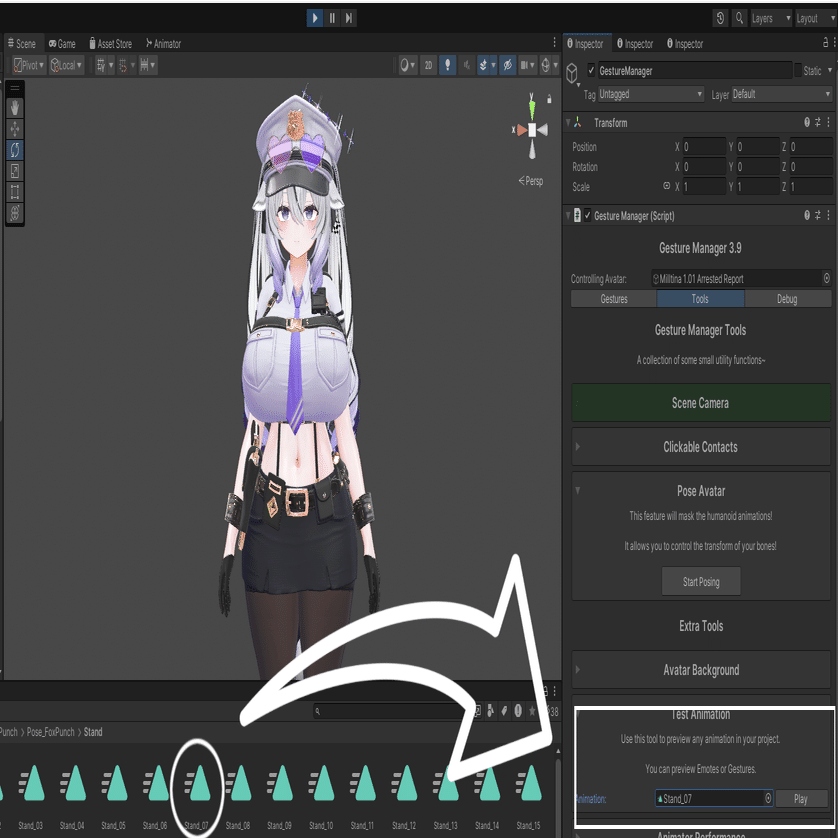
Task: Open the Layer Default dropdown
Action: (x=781, y=95)
